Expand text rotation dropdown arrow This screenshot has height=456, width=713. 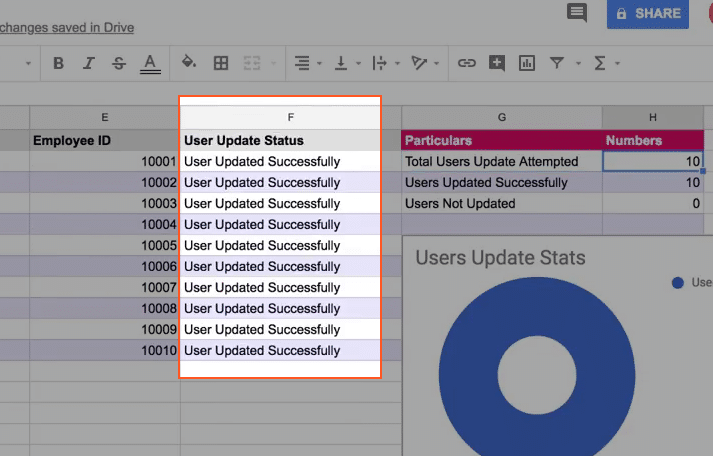pos(437,63)
